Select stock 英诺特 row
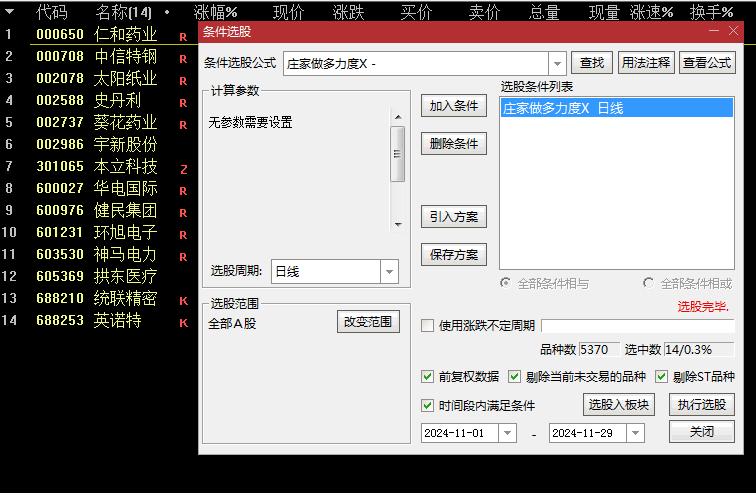Viewport: 756px width, 493px height. pos(99,320)
